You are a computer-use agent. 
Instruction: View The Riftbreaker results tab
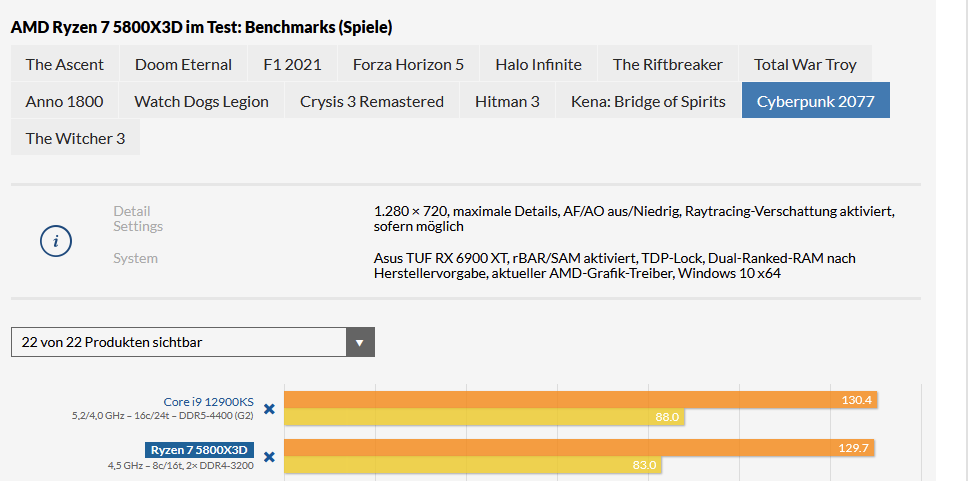(668, 64)
